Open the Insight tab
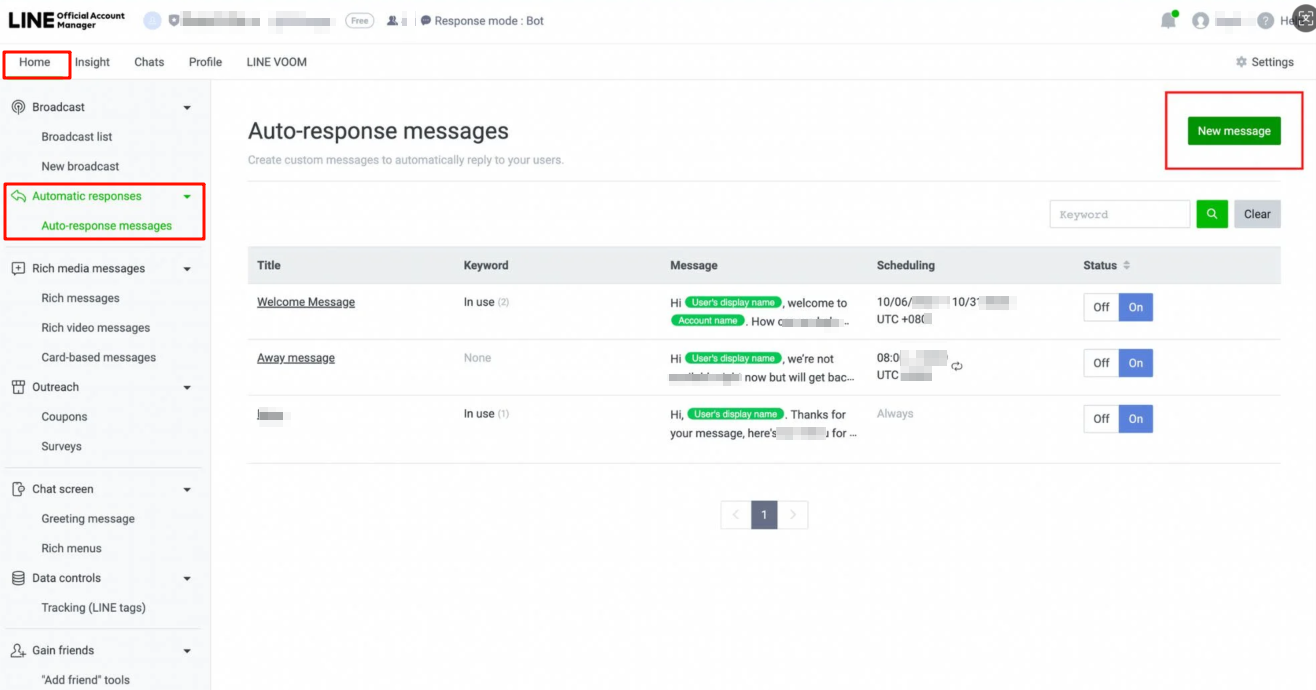 (x=92, y=62)
